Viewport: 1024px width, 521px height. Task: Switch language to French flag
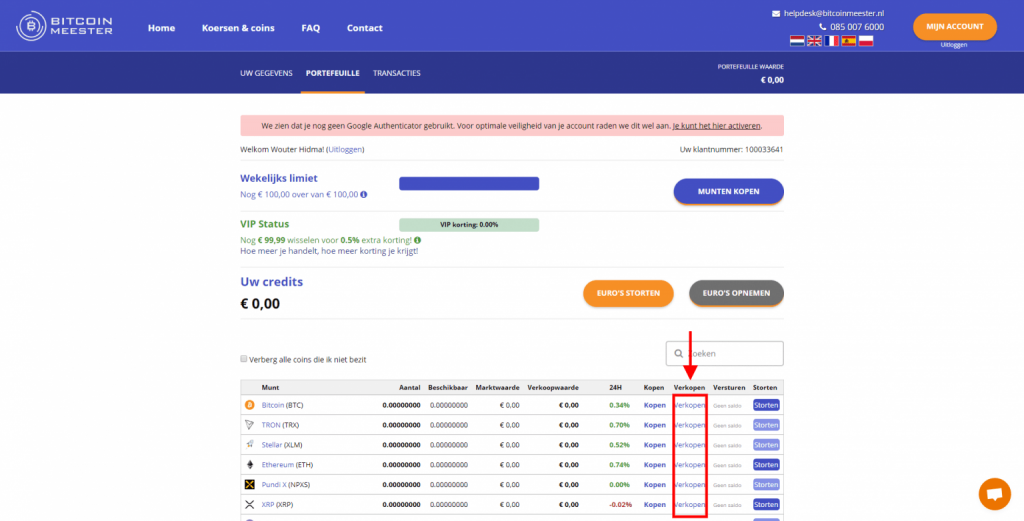click(831, 41)
